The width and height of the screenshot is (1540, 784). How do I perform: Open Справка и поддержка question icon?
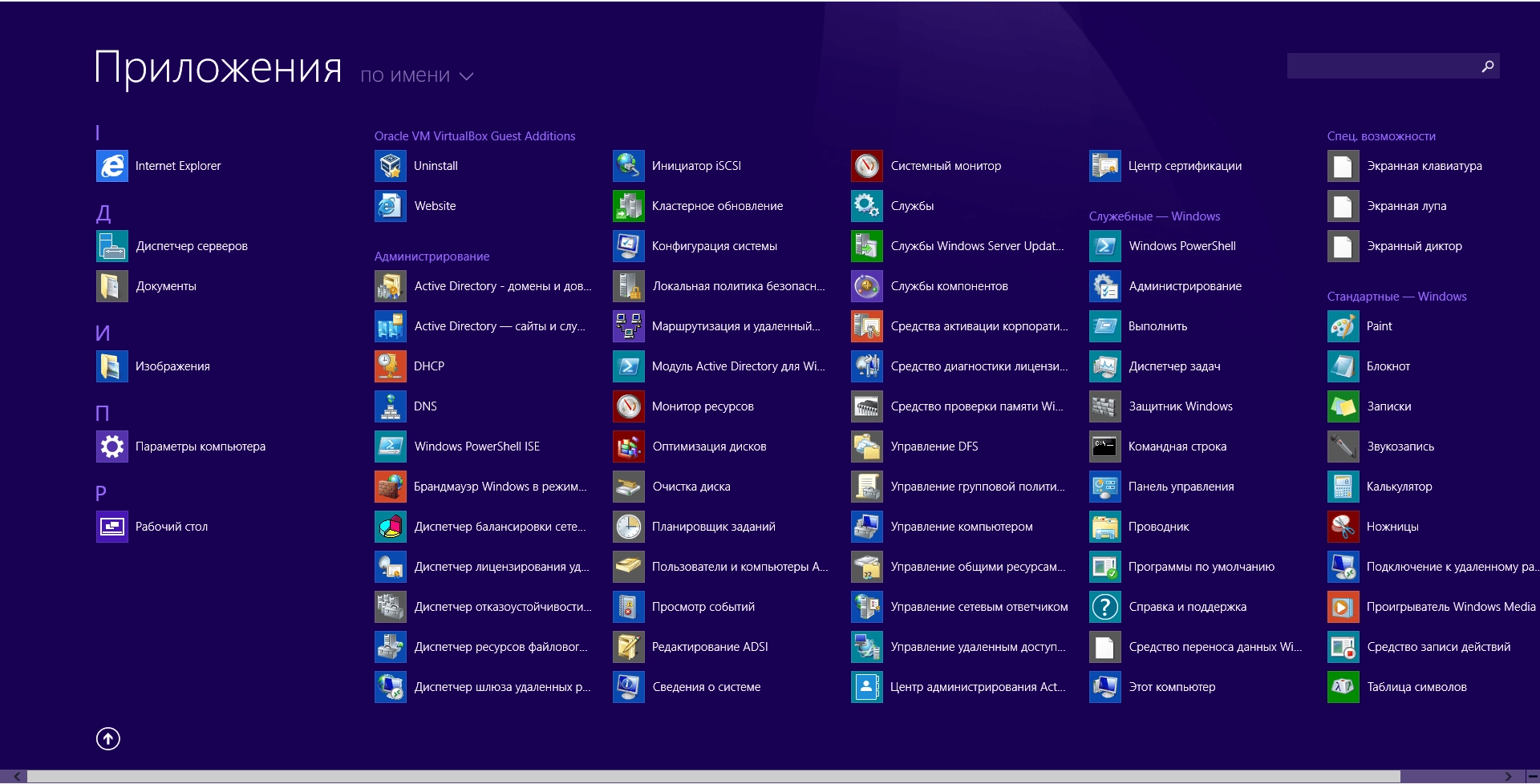click(x=1104, y=607)
